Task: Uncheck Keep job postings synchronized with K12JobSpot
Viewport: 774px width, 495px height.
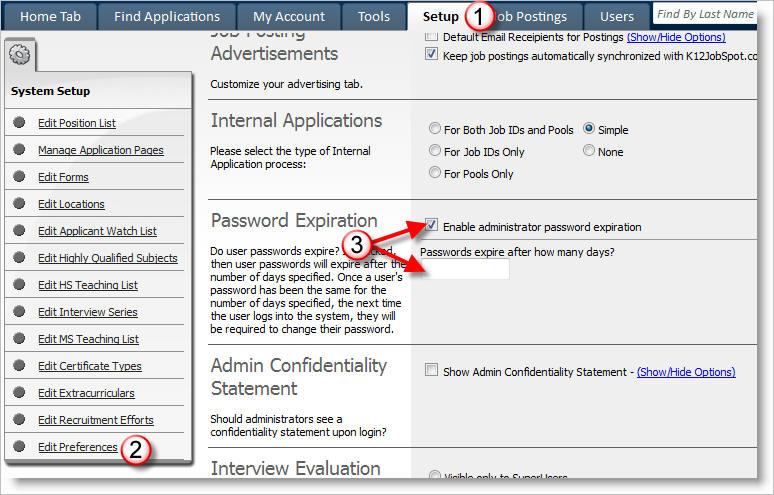Action: [431, 54]
